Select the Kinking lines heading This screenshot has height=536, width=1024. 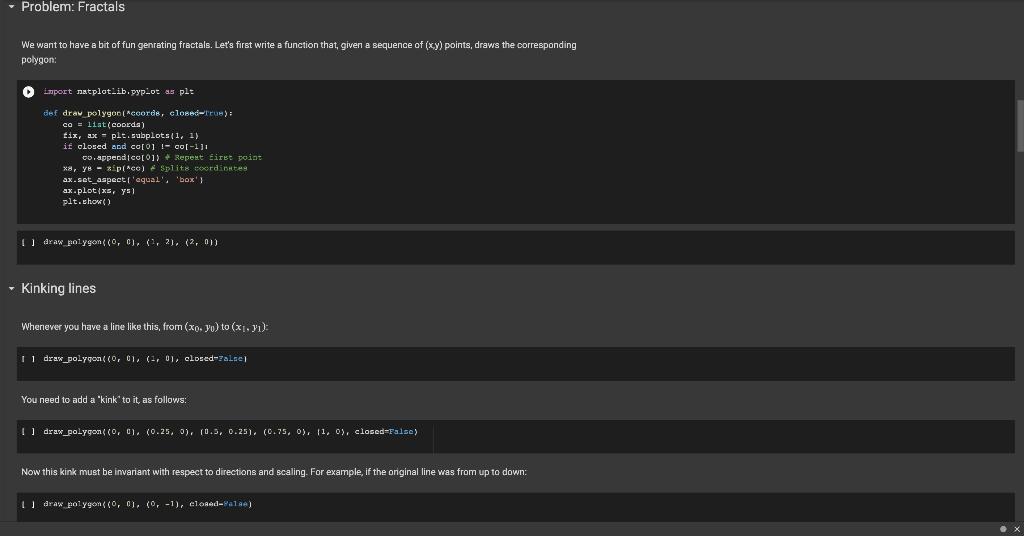click(x=59, y=289)
